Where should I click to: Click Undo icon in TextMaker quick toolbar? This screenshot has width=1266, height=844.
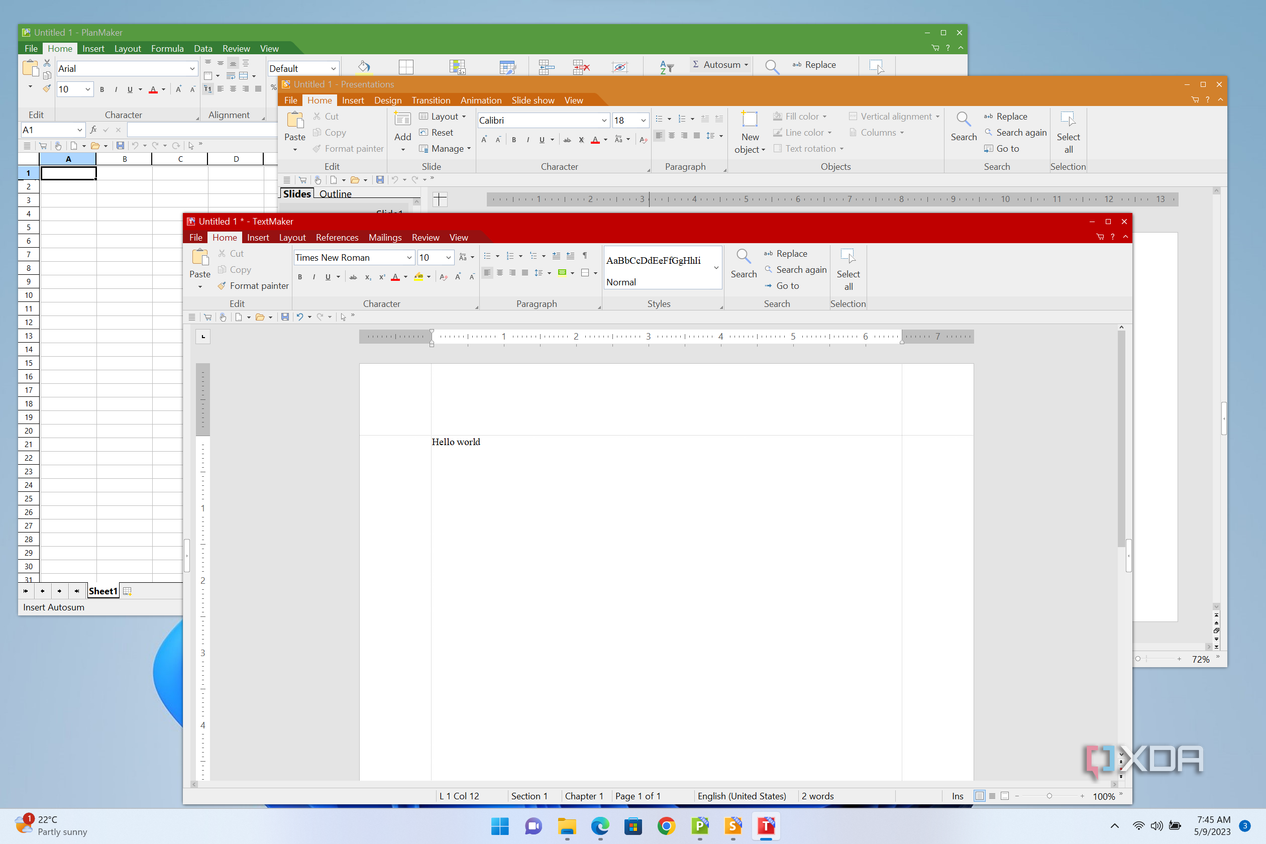click(299, 317)
